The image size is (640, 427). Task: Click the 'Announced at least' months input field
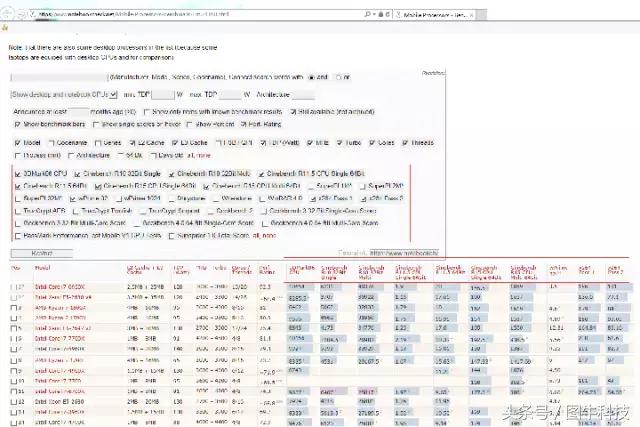click(x=78, y=111)
